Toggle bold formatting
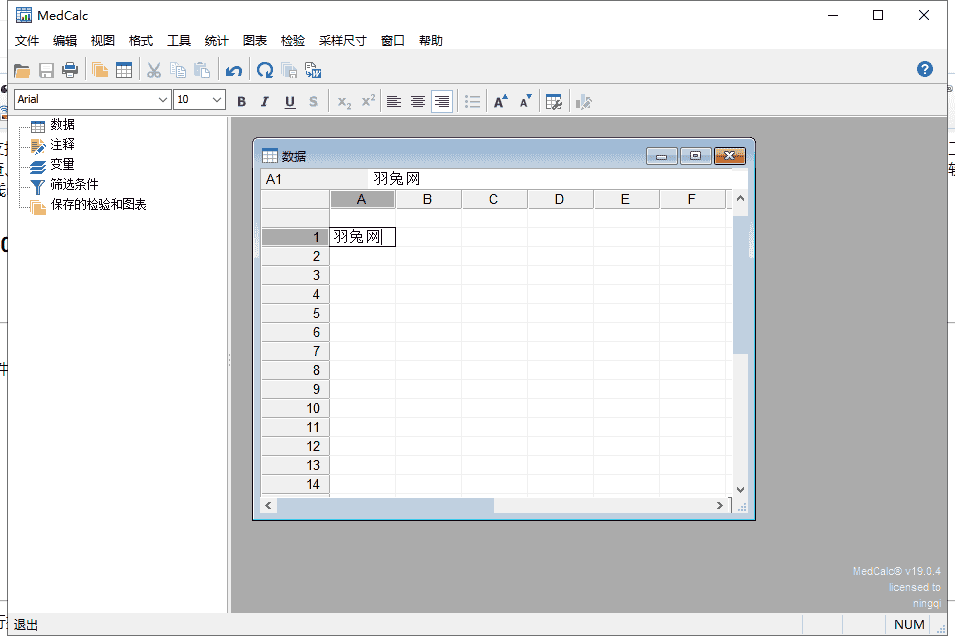This screenshot has height=643, width=955. [241, 101]
